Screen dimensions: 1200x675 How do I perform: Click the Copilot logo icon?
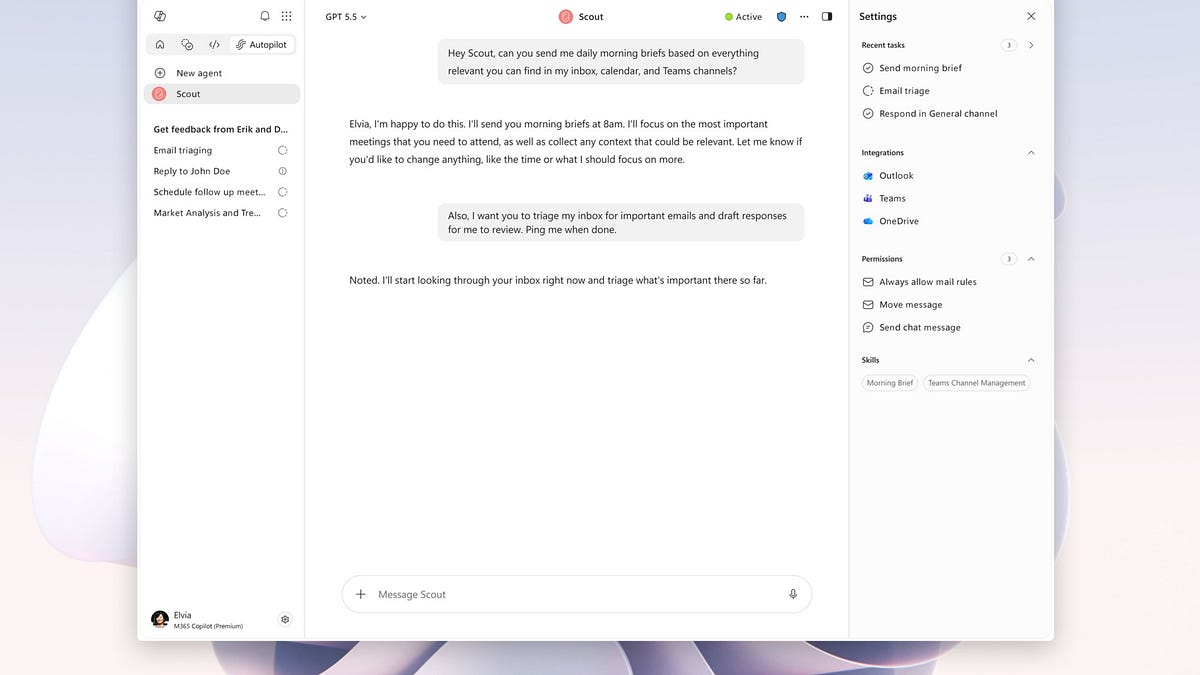tap(160, 16)
